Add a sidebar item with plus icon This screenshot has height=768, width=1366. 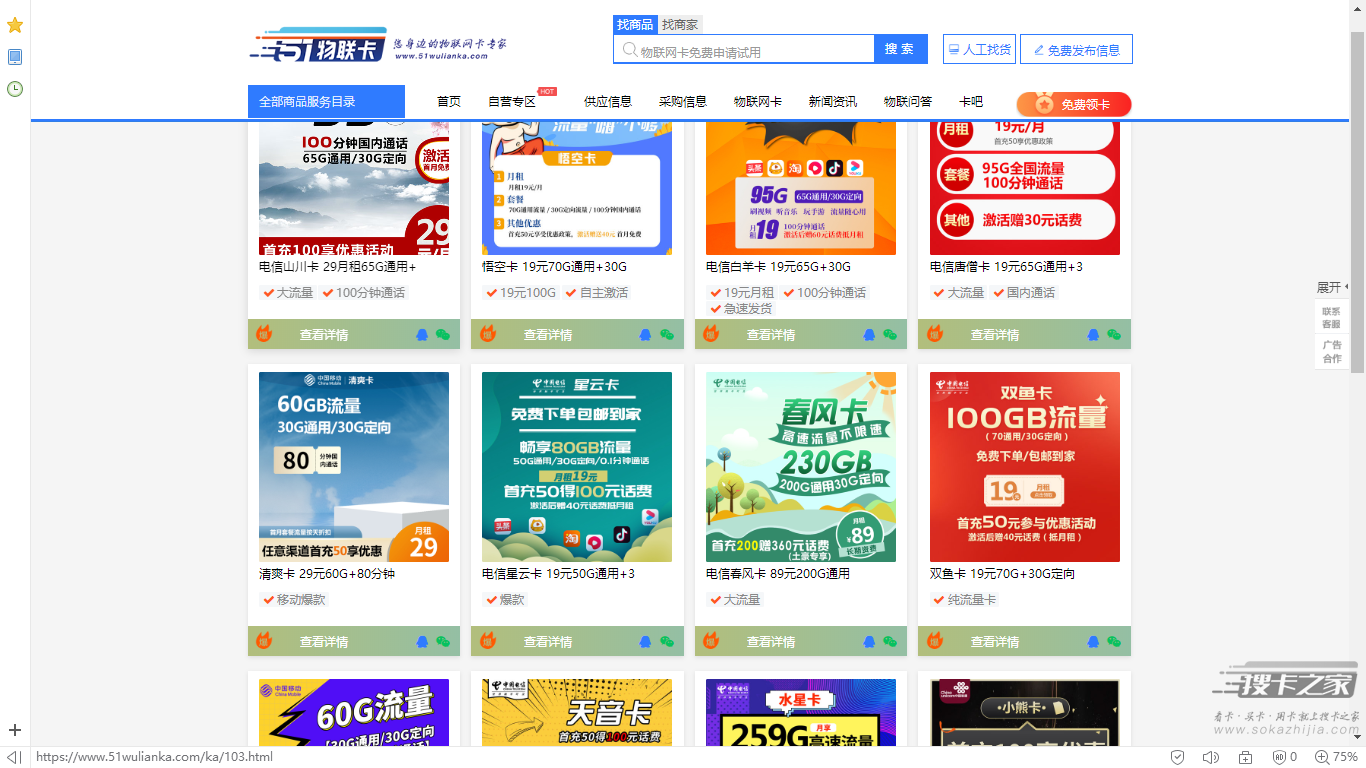tap(15, 730)
